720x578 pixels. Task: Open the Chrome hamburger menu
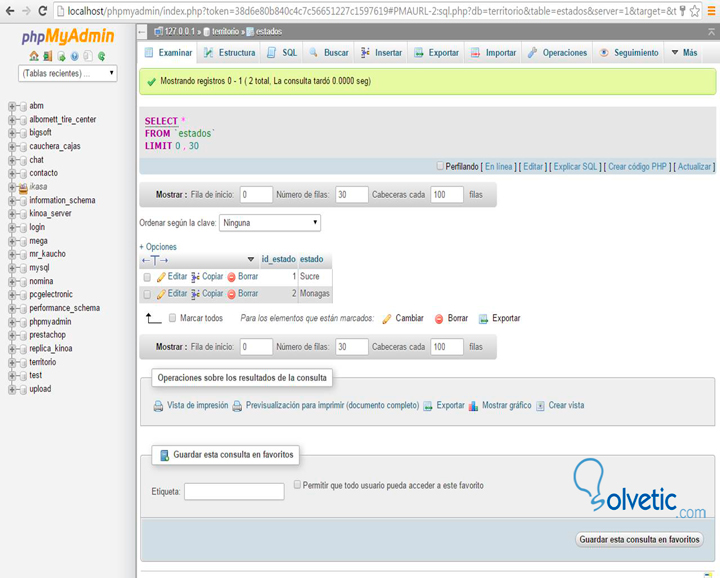pos(711,11)
